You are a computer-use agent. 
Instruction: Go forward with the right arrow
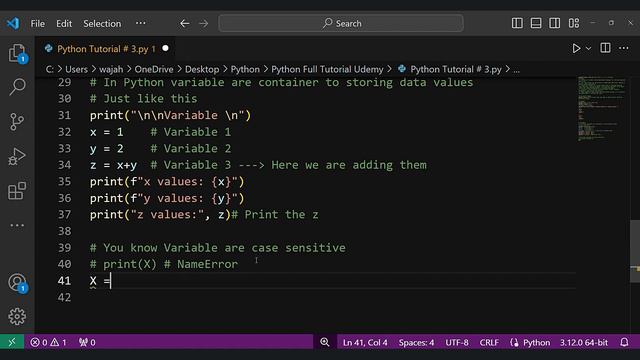tap(203, 23)
